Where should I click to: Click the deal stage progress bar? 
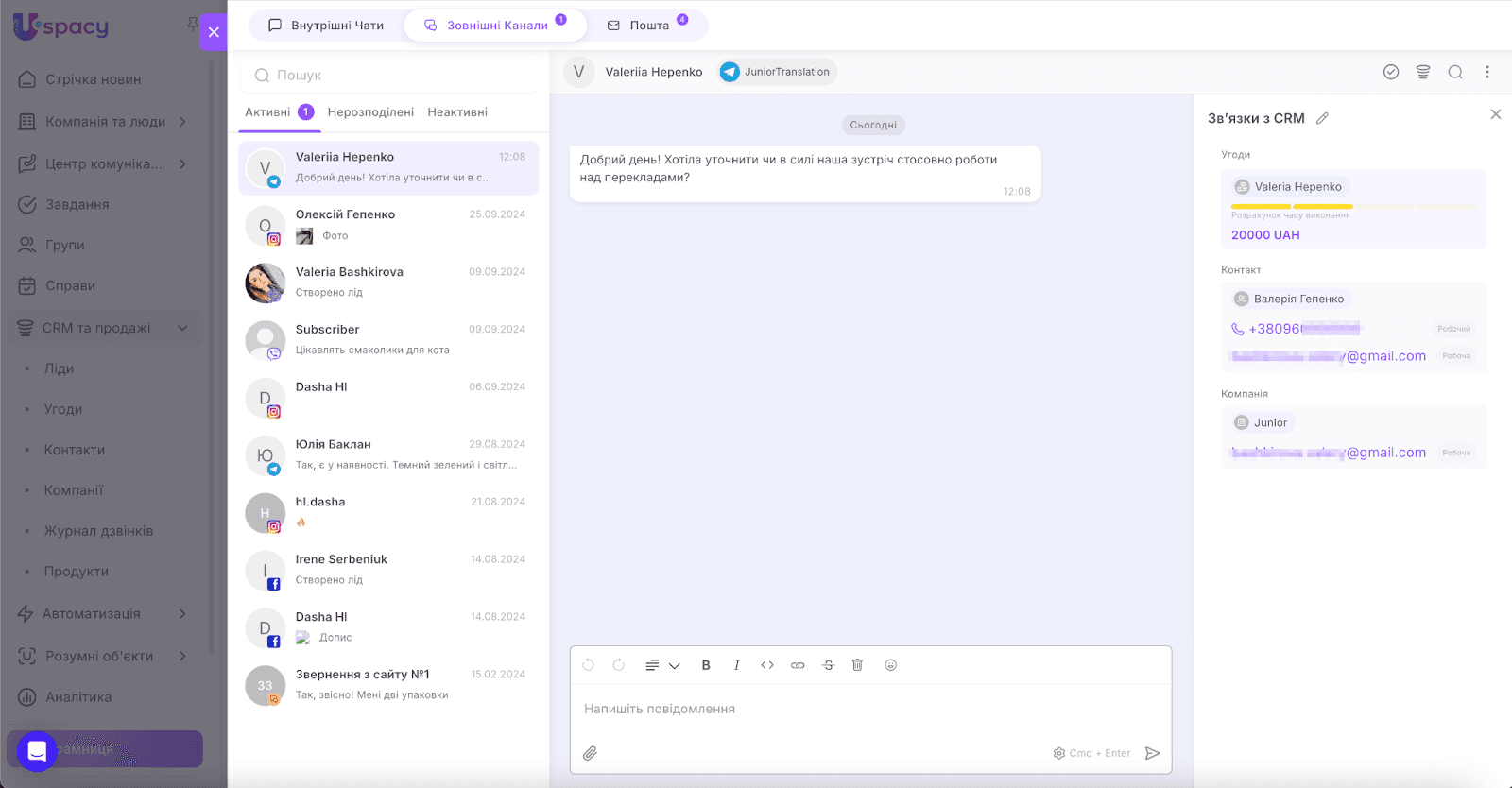(x=1352, y=206)
